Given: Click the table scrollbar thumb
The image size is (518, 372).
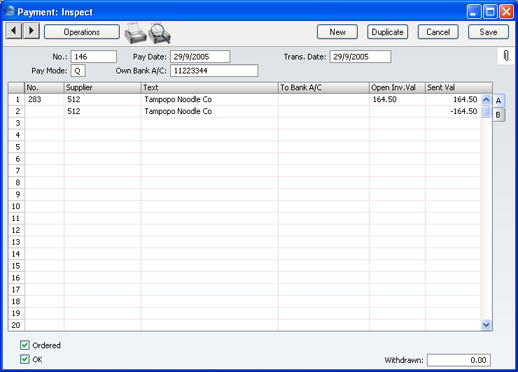Looking at the screenshot, I should [x=486, y=112].
